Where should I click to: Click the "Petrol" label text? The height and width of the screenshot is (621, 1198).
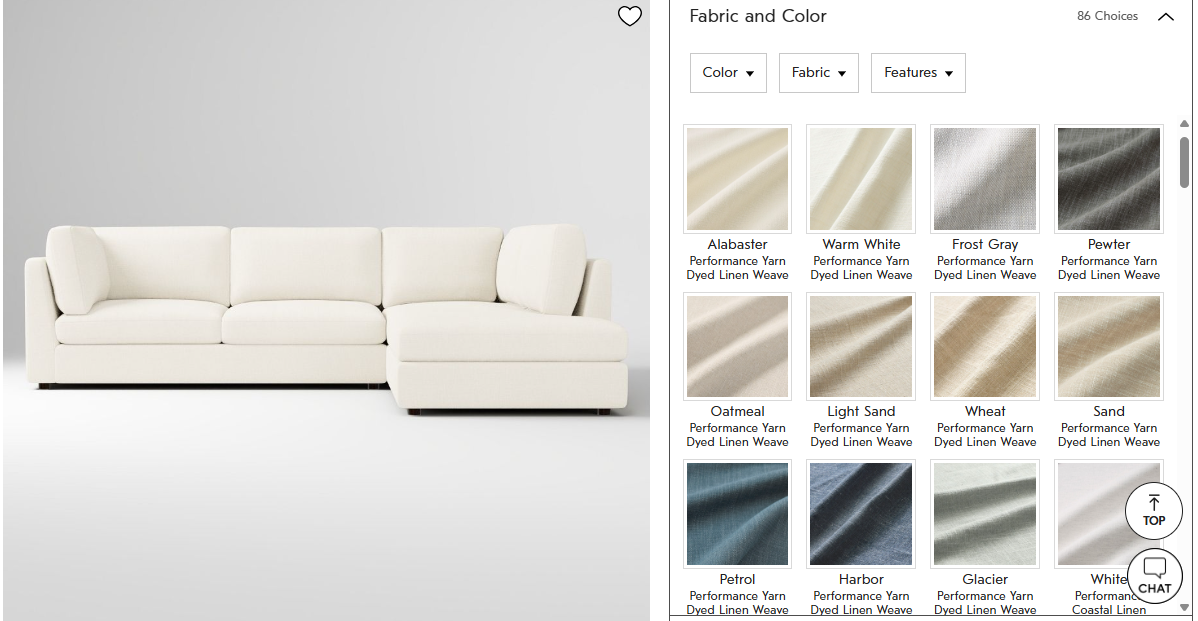click(737, 580)
